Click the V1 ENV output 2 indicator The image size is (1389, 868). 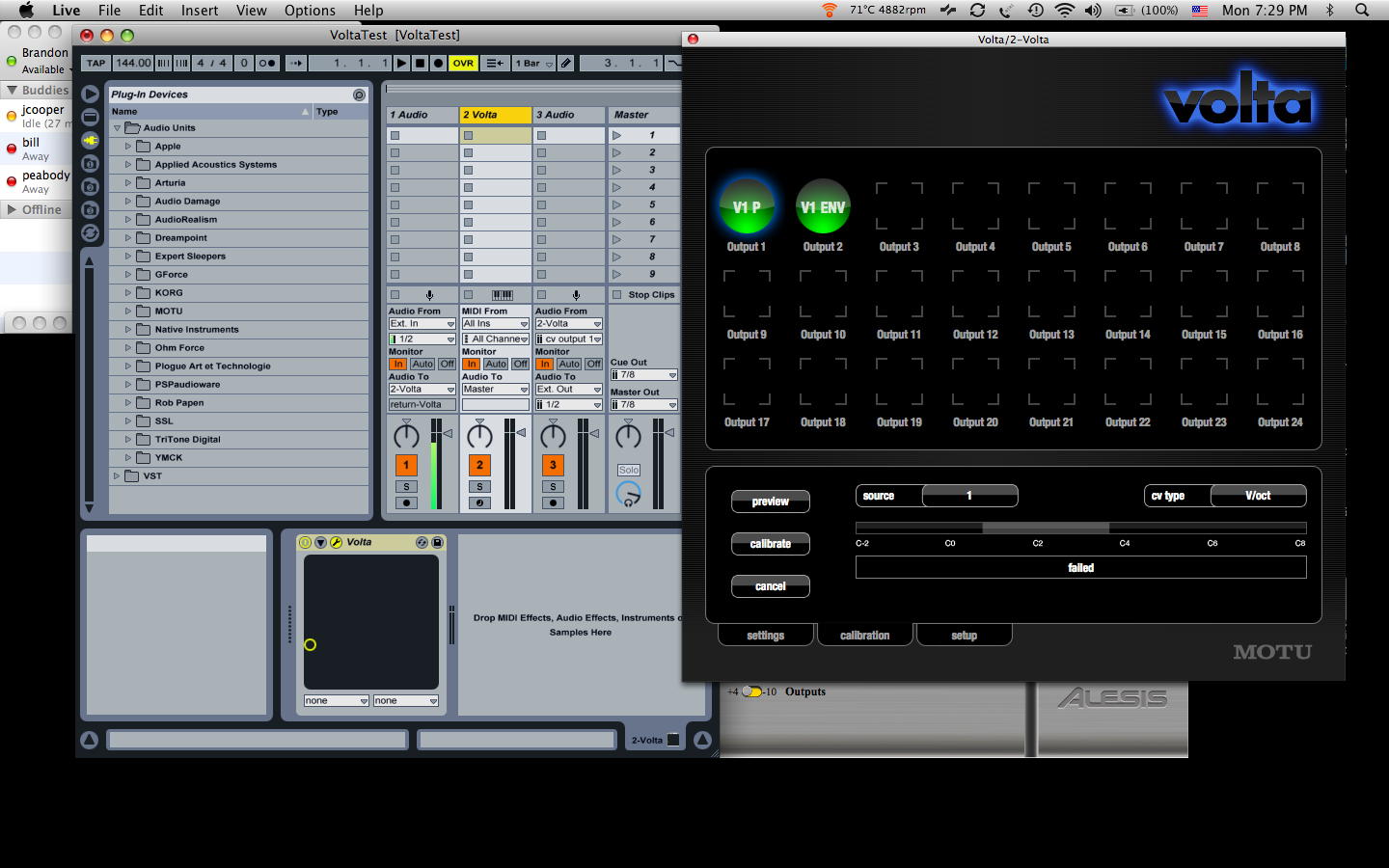[823, 205]
